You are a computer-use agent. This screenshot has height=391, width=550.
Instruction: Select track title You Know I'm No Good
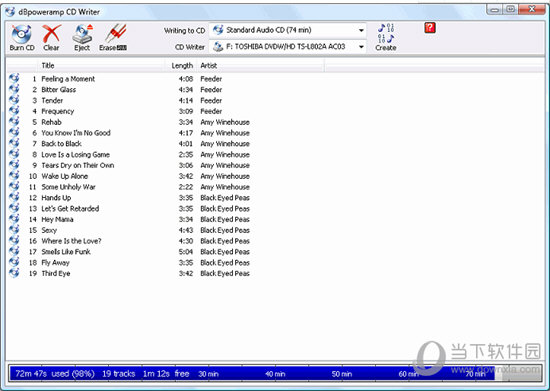click(76, 133)
